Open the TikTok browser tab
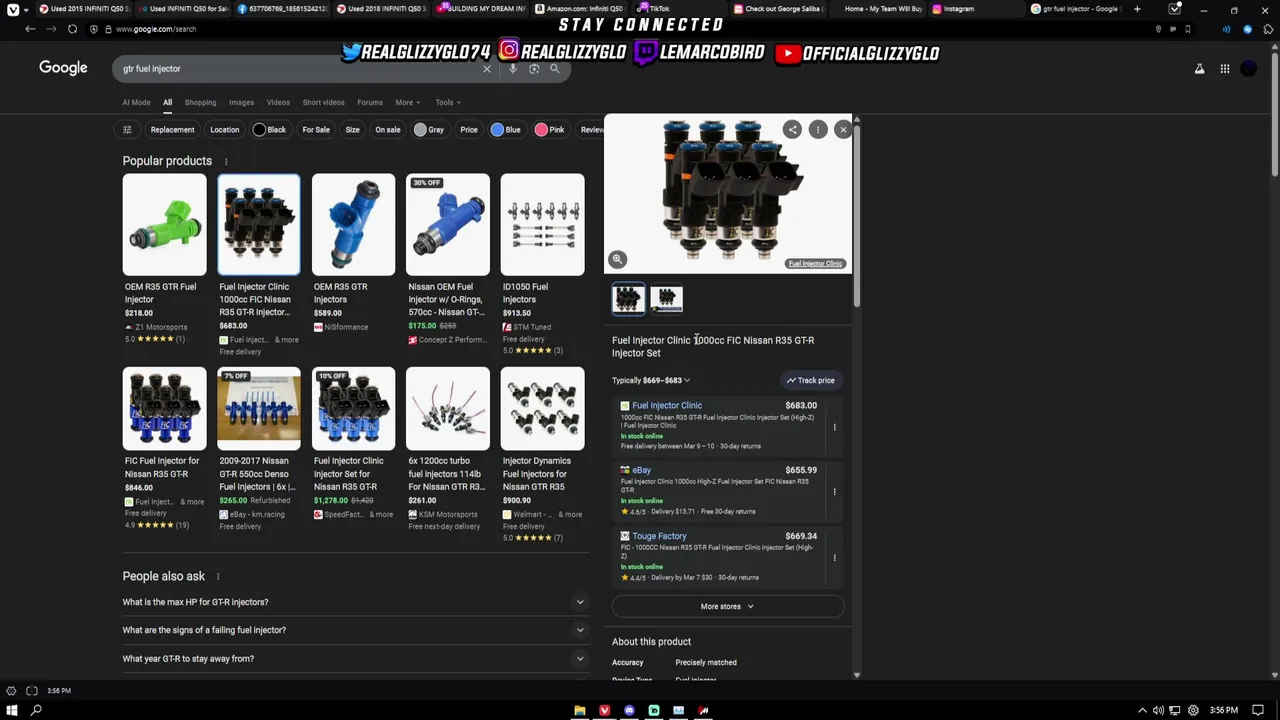Viewport: 1280px width, 720px height. point(680,9)
